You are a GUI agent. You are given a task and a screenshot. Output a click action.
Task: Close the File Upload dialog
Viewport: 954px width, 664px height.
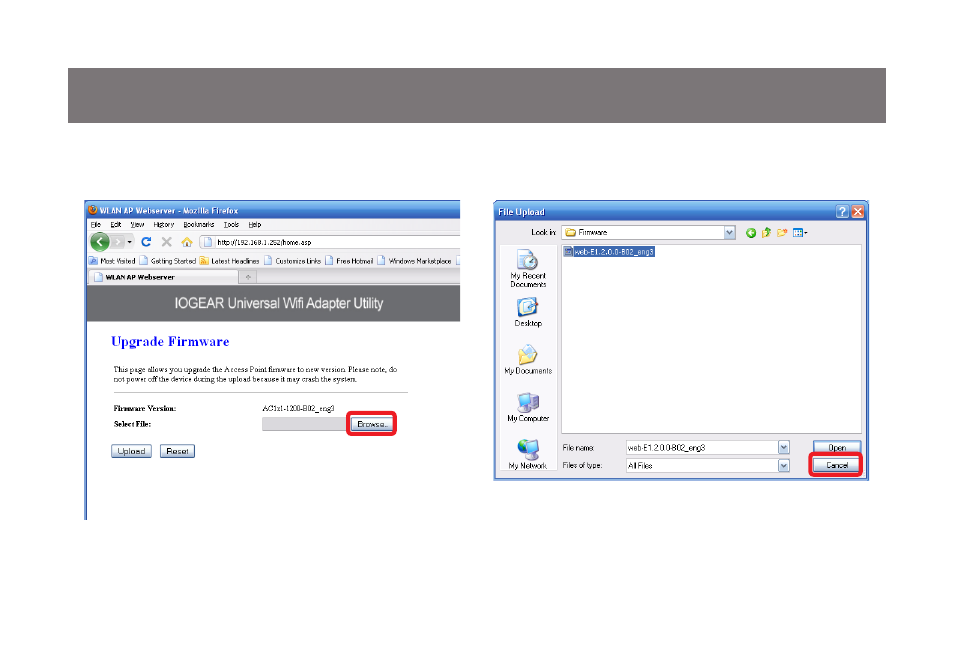point(858,212)
